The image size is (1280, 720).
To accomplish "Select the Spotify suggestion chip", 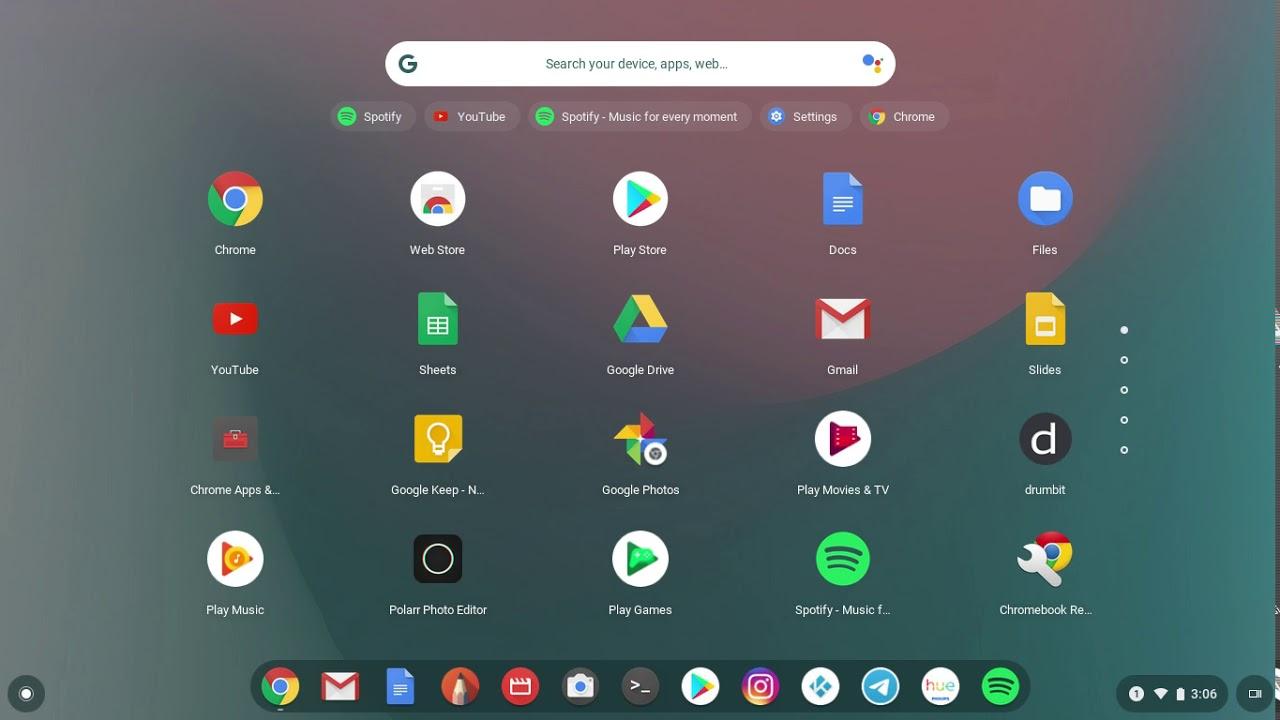I will 373,117.
